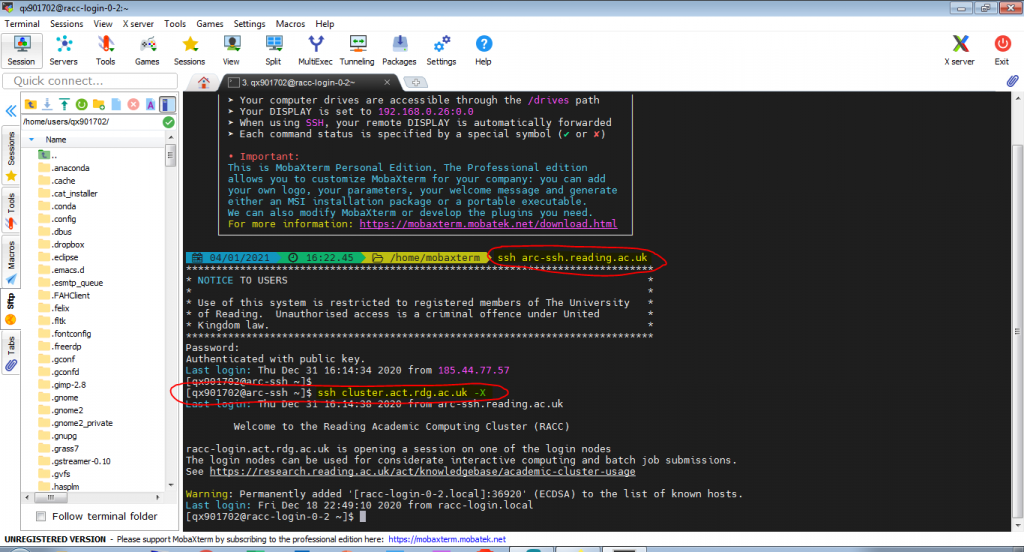The height and width of the screenshot is (552, 1024).
Task: Click the Split terminal icon
Action: pyautogui.click(x=273, y=49)
